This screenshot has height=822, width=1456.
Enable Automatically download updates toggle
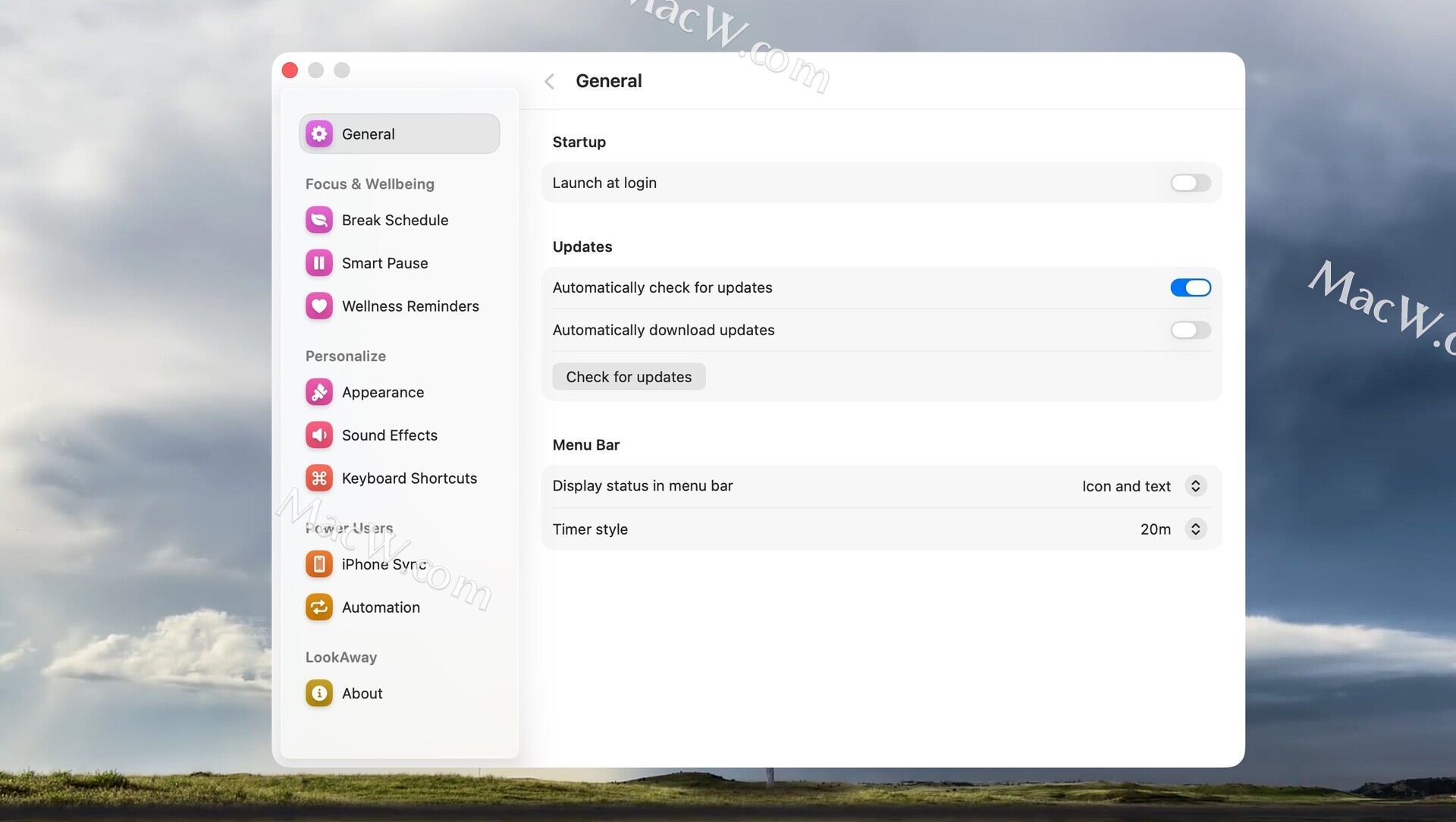[1190, 330]
